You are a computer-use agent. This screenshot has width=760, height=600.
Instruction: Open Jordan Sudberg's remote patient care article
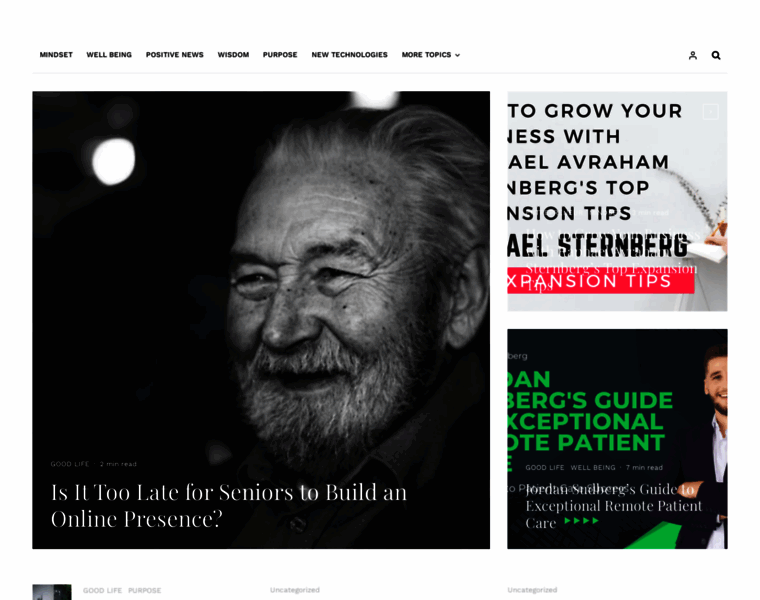[614, 506]
